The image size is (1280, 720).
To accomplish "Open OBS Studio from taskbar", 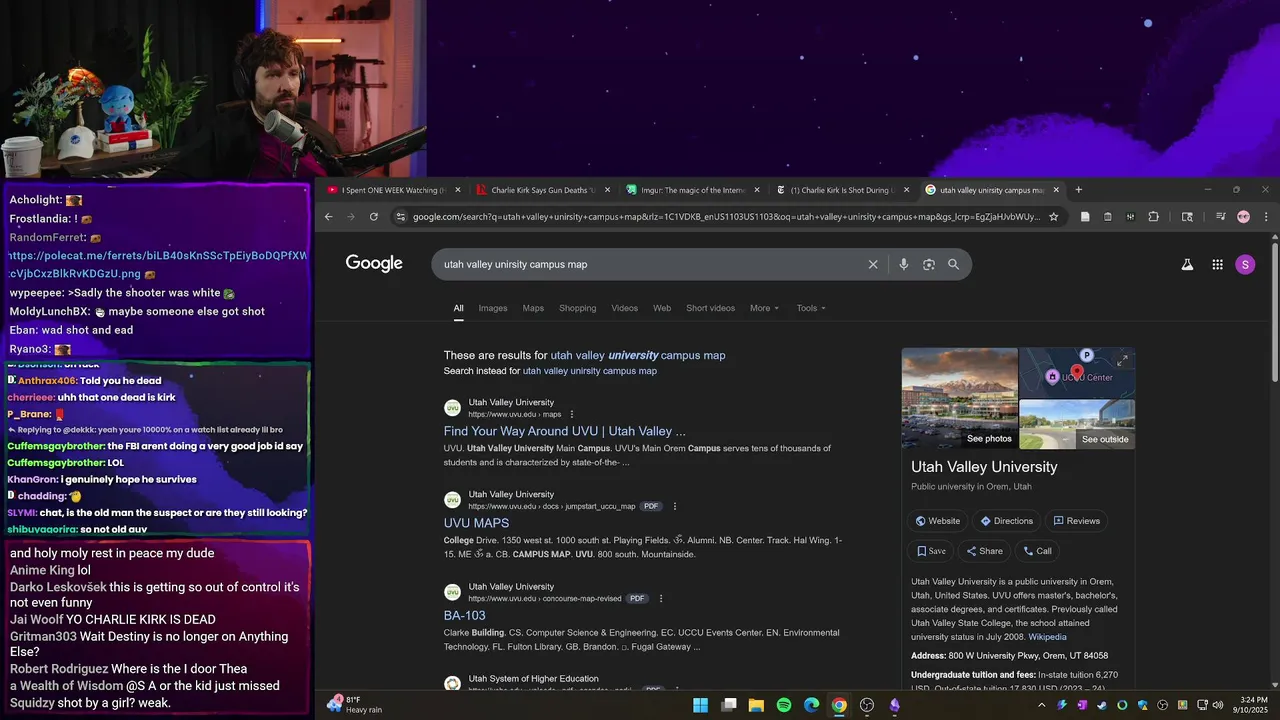I will [867, 705].
